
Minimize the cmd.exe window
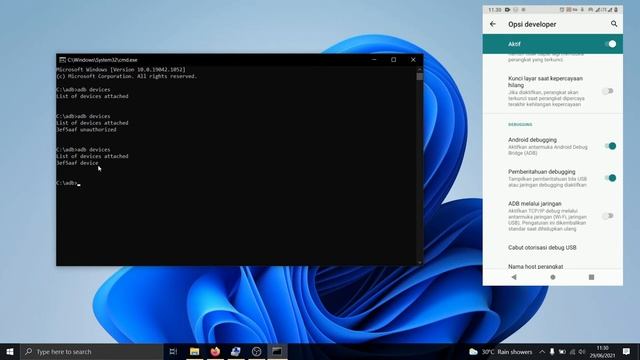pos(374,60)
